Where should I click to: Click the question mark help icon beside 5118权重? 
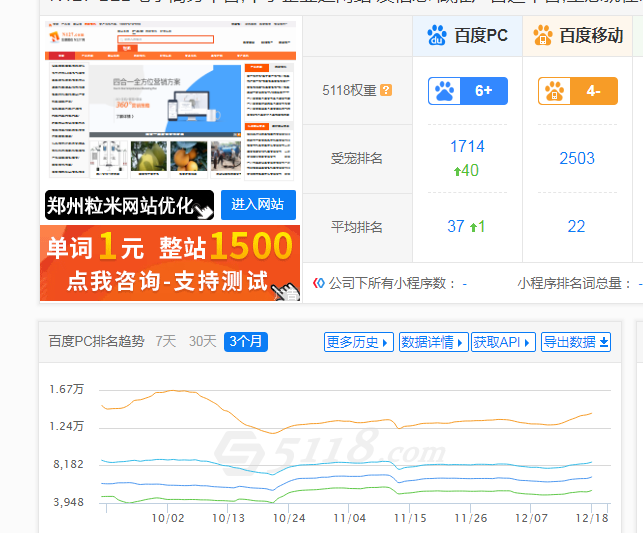(x=386, y=90)
